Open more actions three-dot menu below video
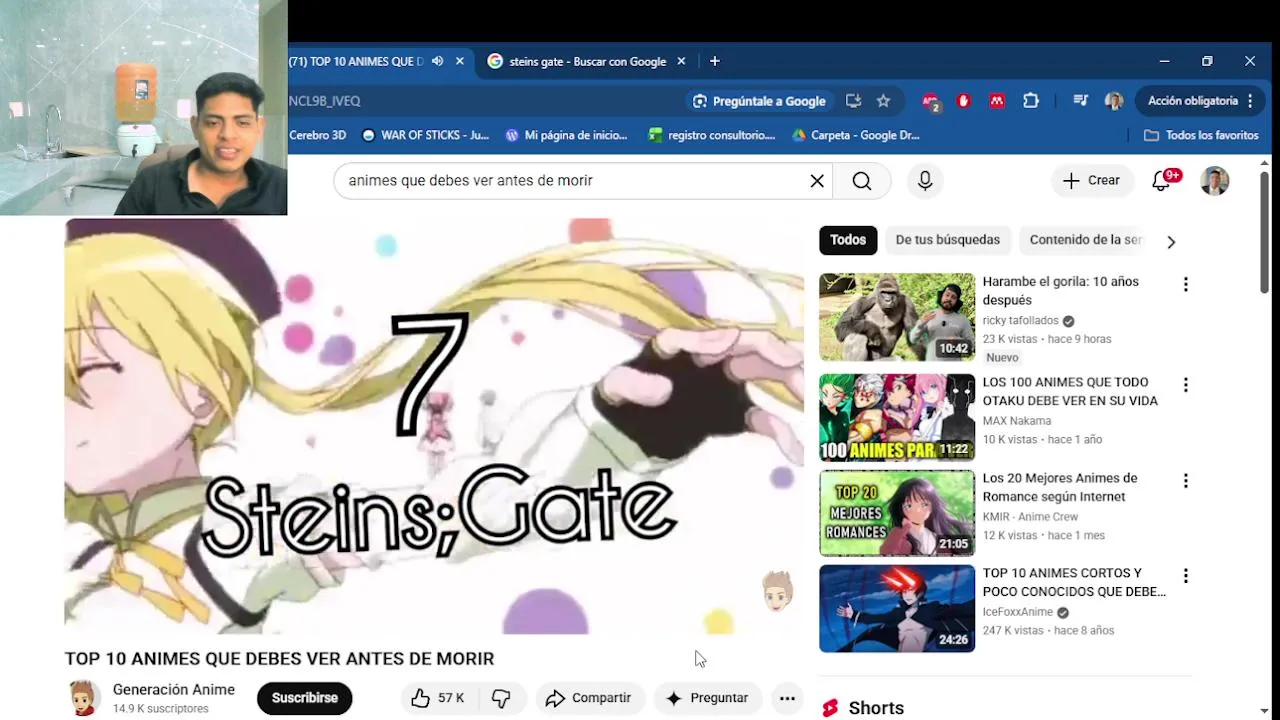This screenshot has width=1280, height=720. pos(787,698)
